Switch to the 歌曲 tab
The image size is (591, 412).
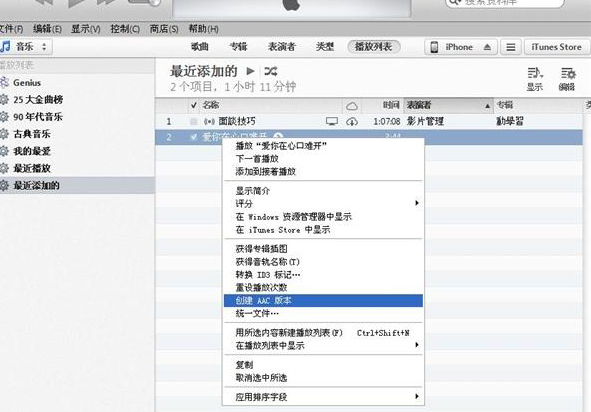(200, 47)
